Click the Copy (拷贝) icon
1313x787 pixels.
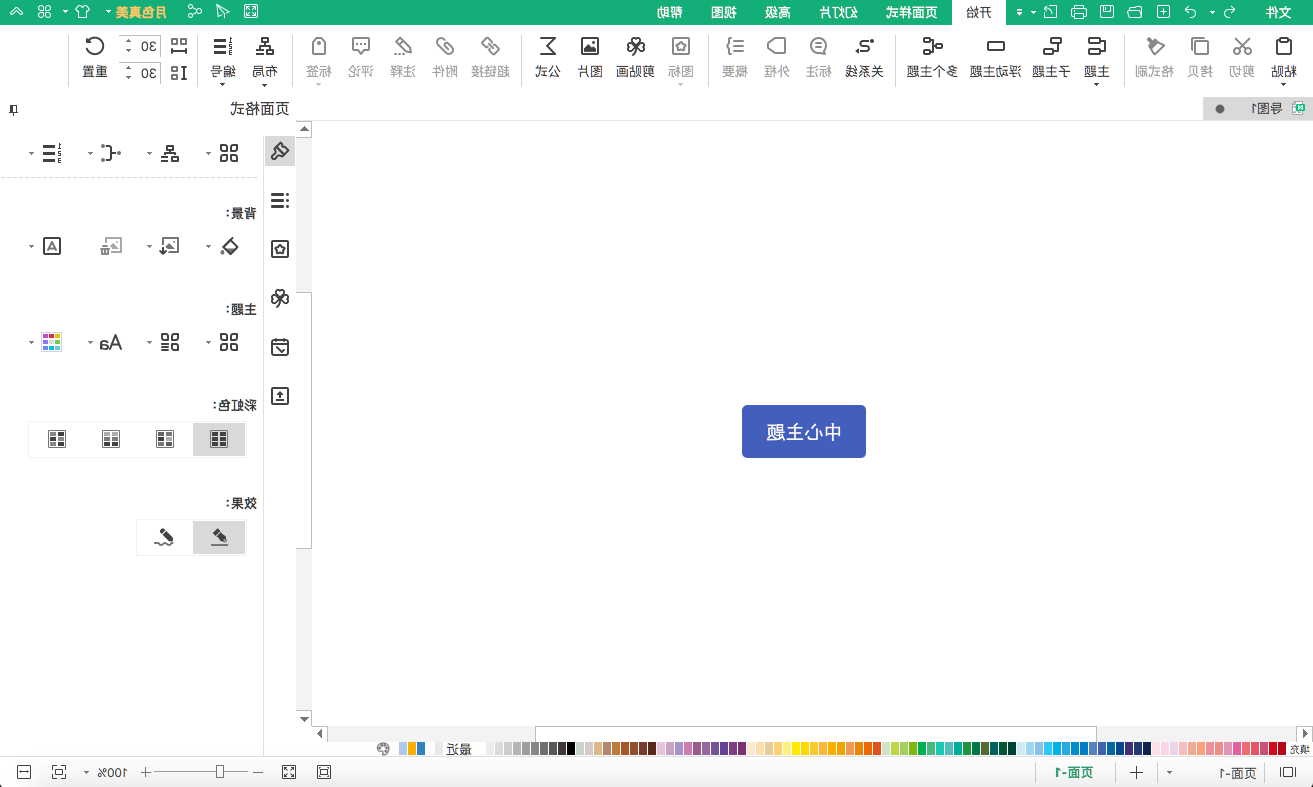1199,47
